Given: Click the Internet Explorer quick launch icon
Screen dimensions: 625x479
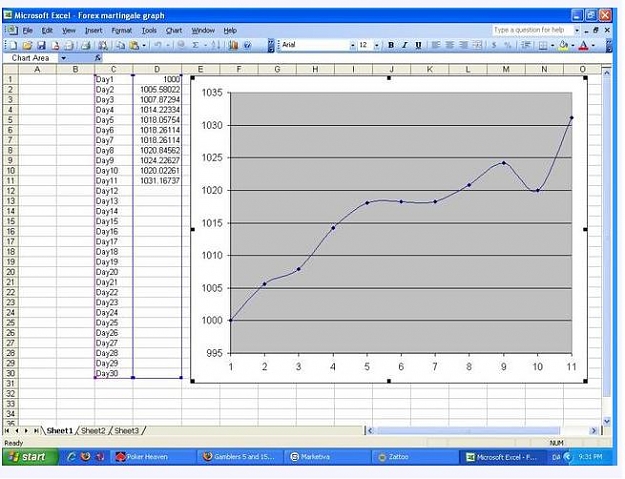Looking at the screenshot, I should tap(72, 457).
